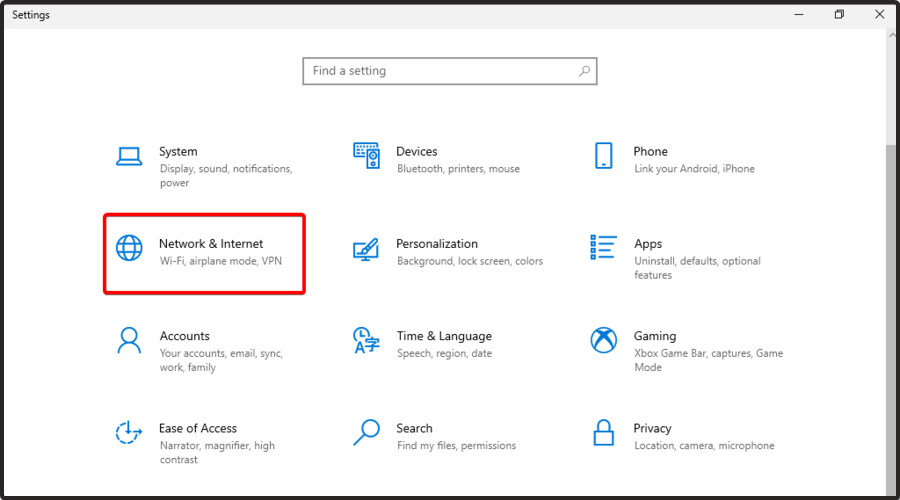Open Apps using the list icon

pyautogui.click(x=603, y=247)
